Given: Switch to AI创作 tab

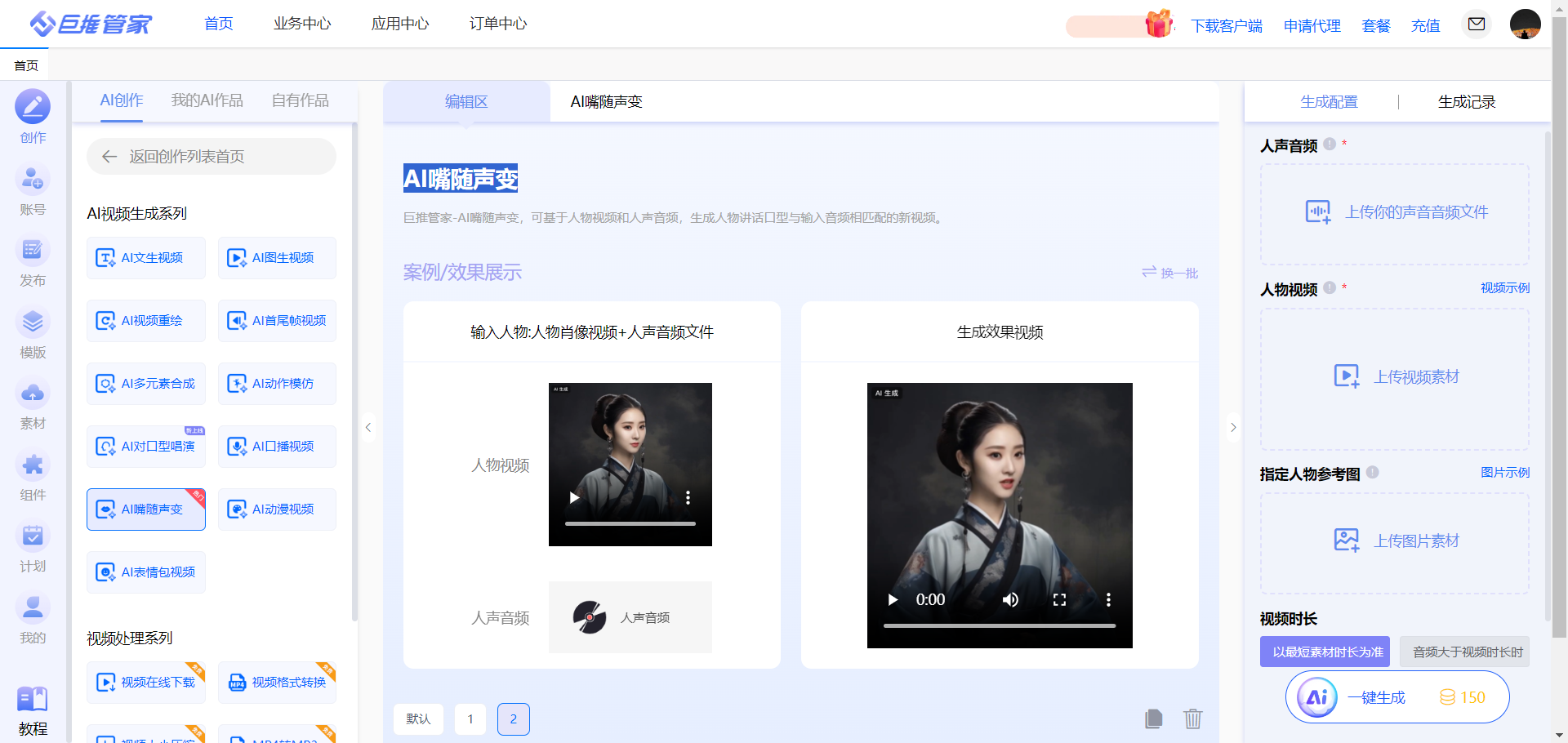Looking at the screenshot, I should 122,100.
